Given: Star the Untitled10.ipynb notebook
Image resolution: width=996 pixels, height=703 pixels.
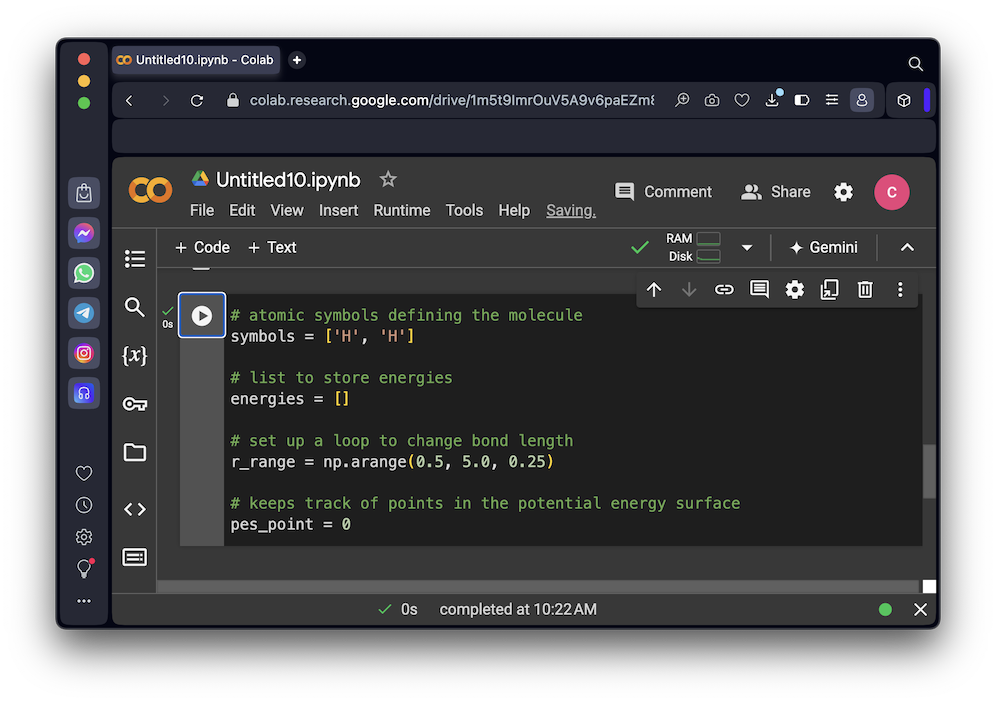Looking at the screenshot, I should point(388,179).
